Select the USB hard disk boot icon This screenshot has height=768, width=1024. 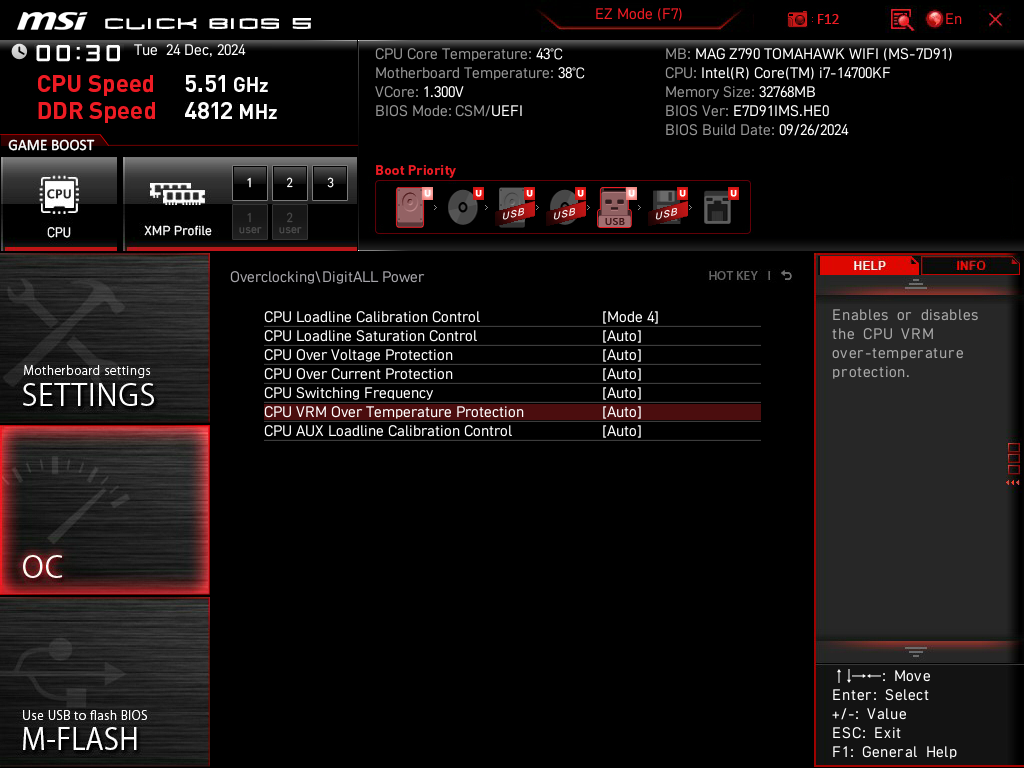pyautogui.click(x=515, y=207)
